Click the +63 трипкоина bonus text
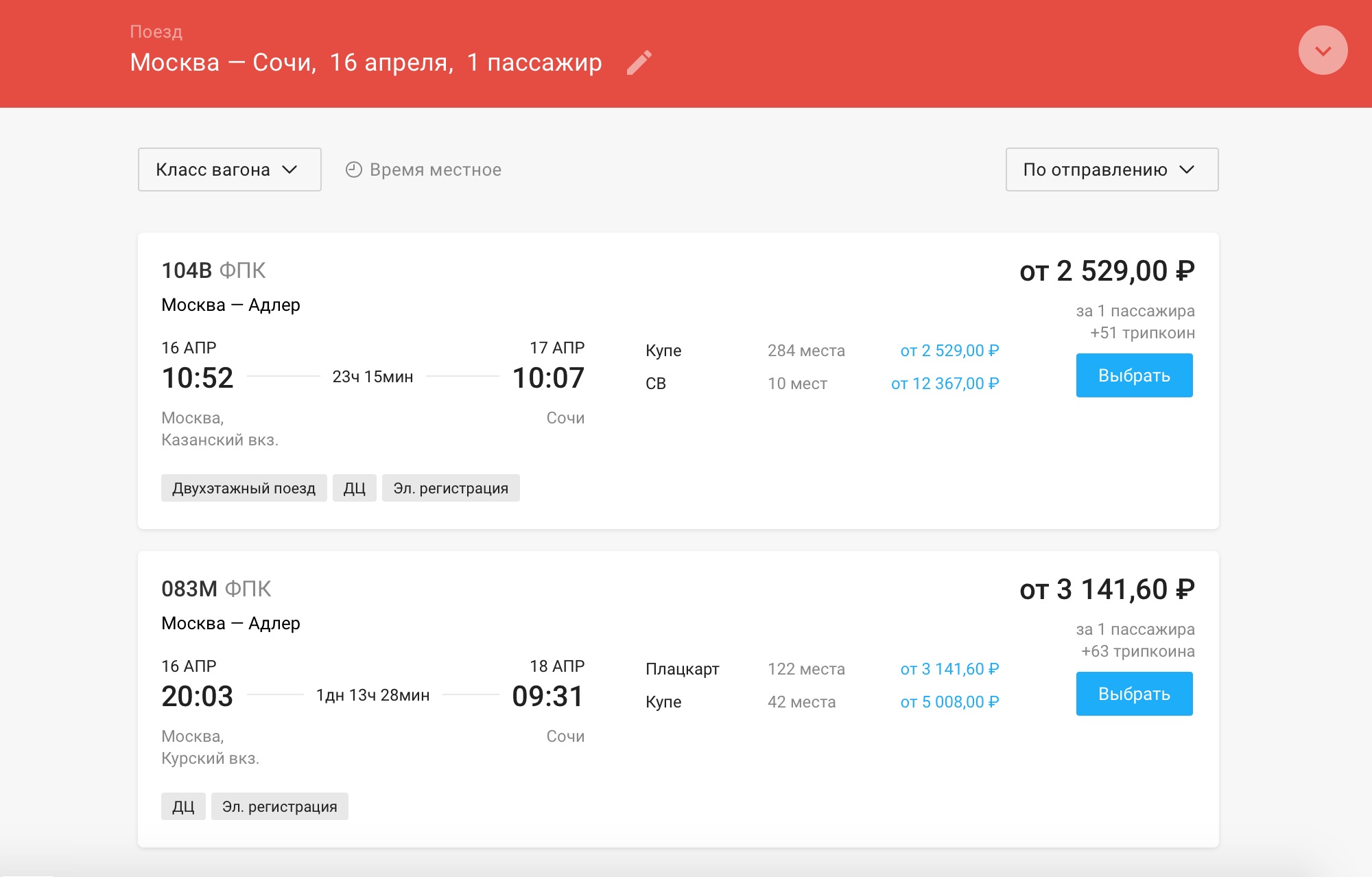1372x877 pixels. tap(1137, 651)
